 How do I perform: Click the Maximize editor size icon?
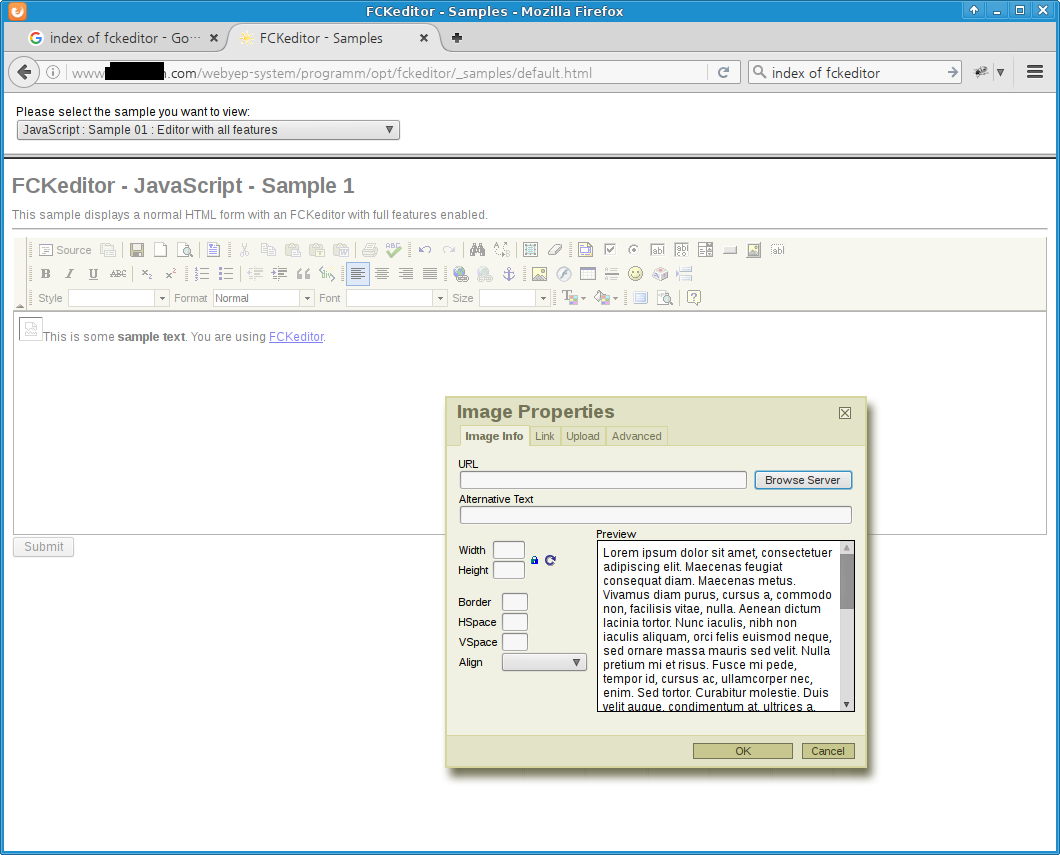640,298
